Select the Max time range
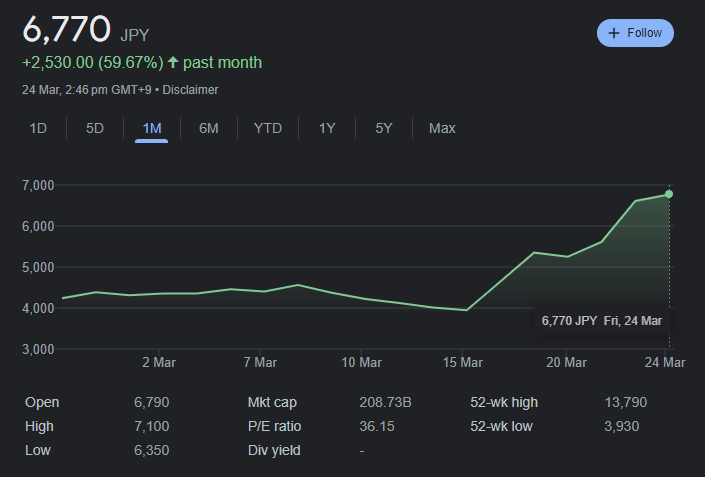The width and height of the screenshot is (705, 477). (x=442, y=129)
